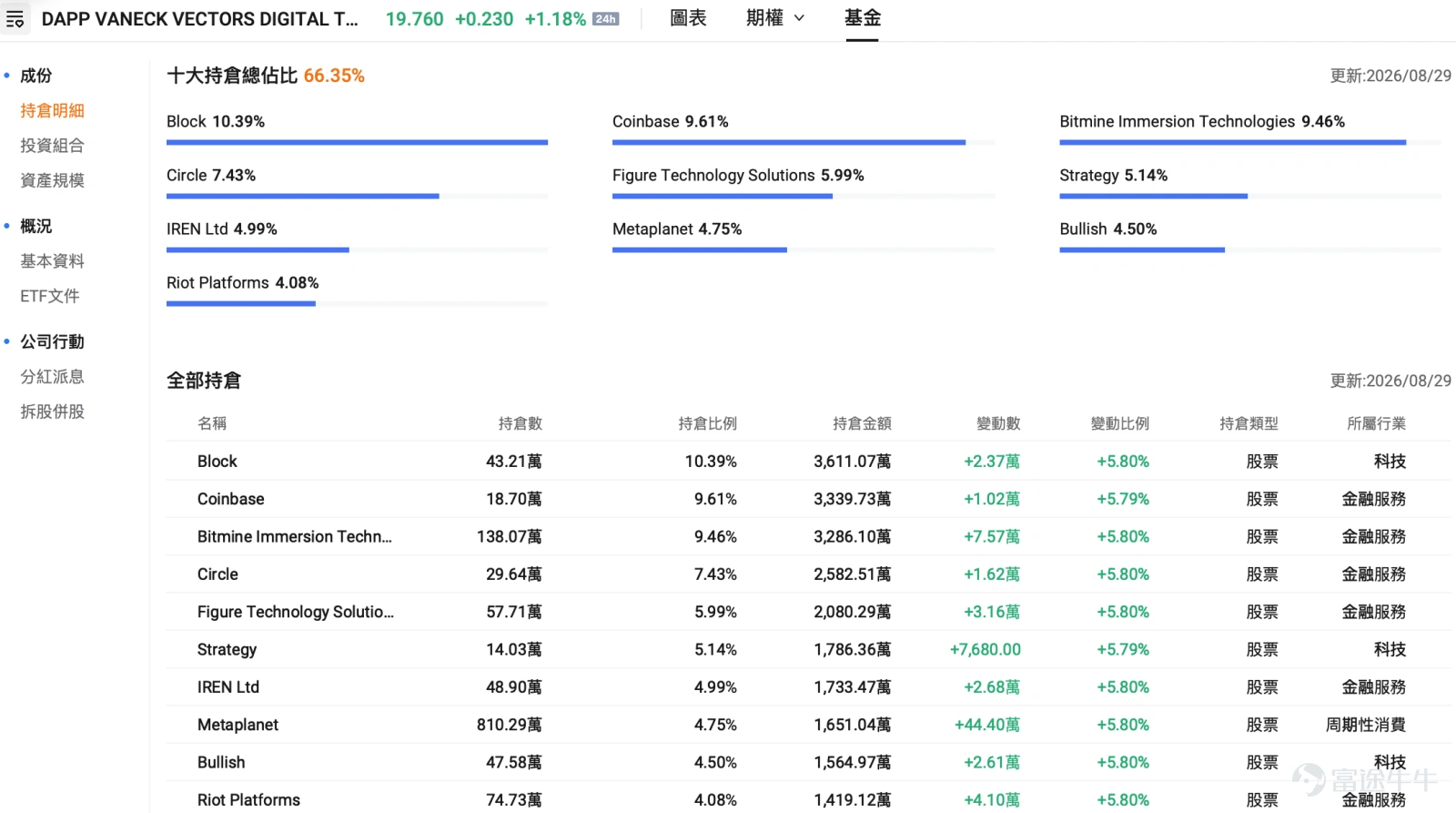Screen dimensions: 1456x813
Task: Open 持倉明細 in the sidebar
Action: coord(52,111)
